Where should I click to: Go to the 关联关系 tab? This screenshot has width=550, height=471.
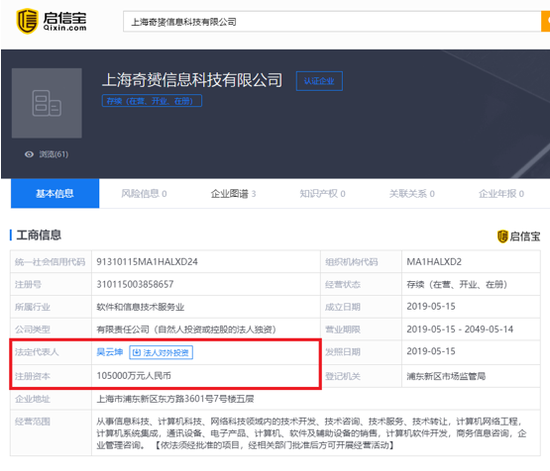412,194
